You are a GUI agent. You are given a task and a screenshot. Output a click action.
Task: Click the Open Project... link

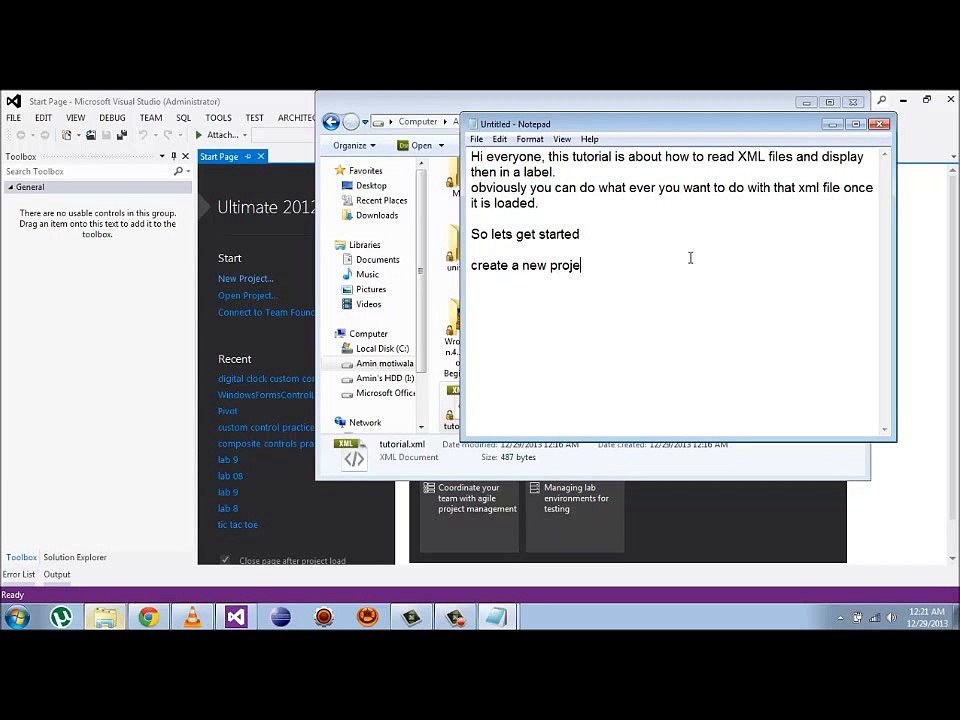pyautogui.click(x=247, y=296)
